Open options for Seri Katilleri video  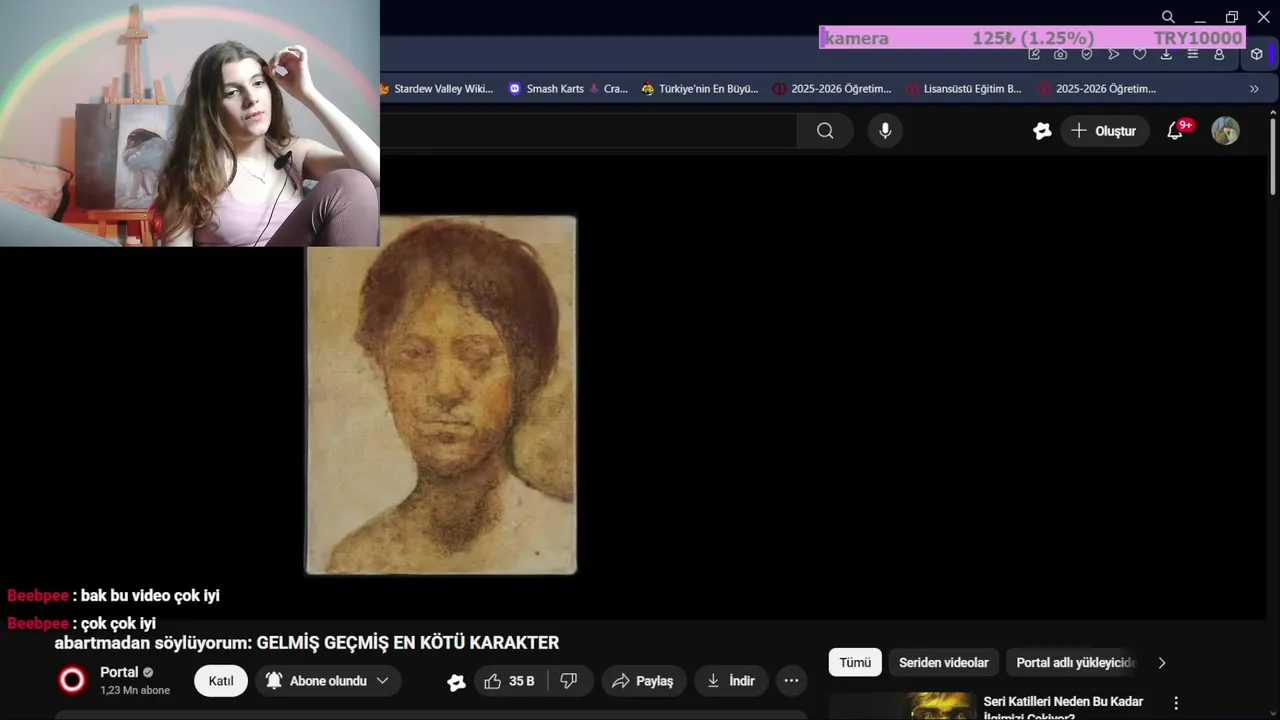(1177, 703)
